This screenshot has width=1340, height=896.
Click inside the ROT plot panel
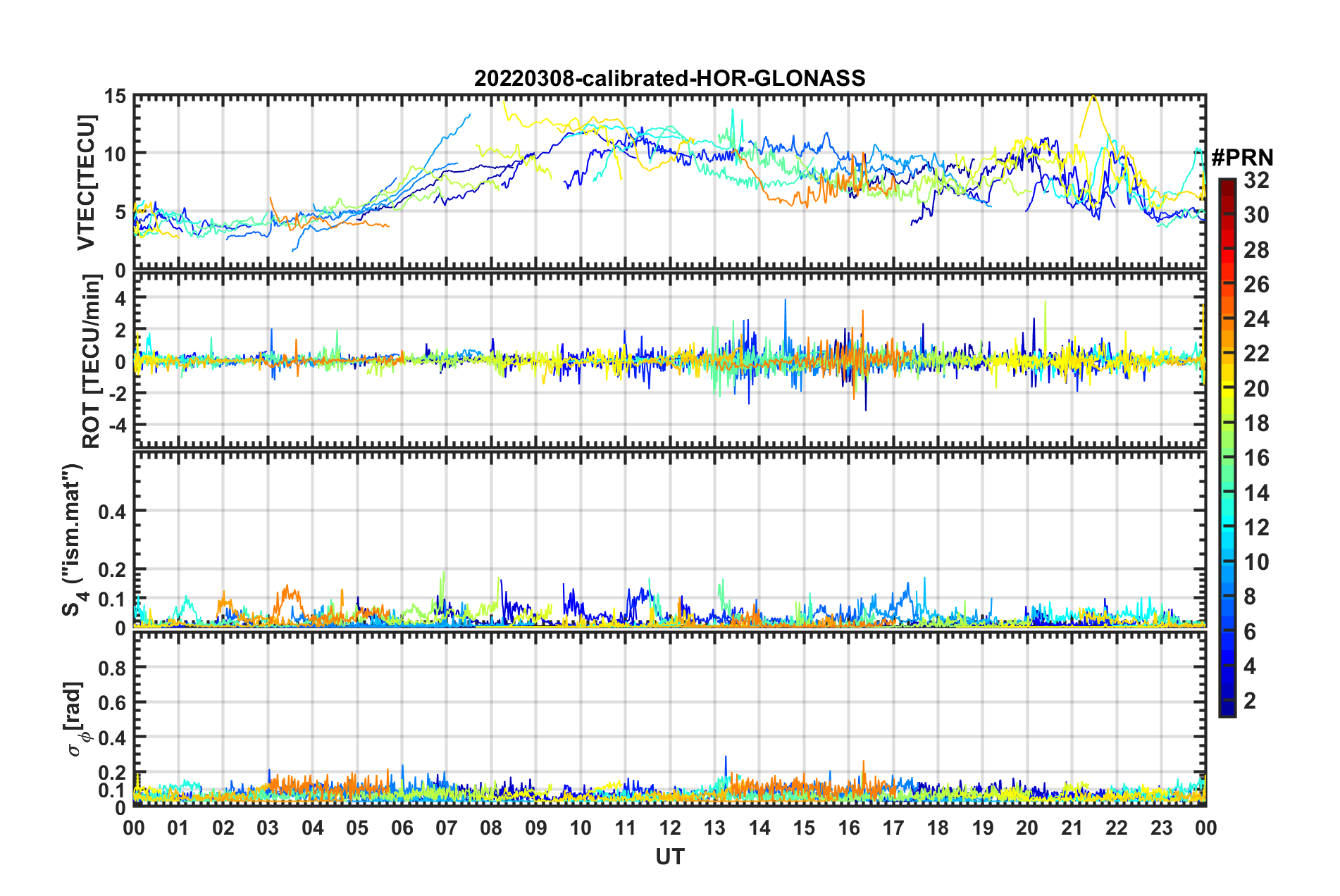point(669,361)
